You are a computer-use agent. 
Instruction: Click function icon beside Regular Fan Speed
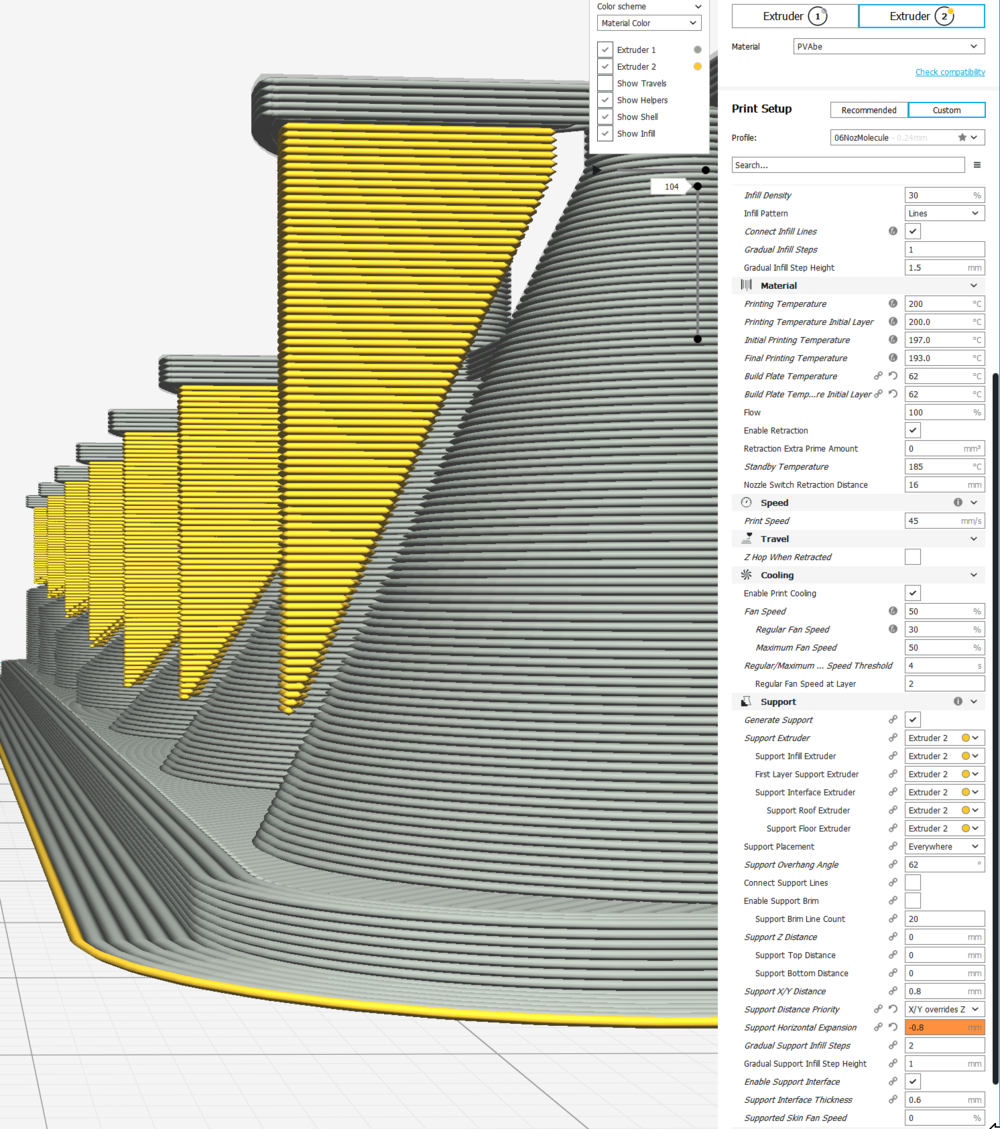point(893,629)
